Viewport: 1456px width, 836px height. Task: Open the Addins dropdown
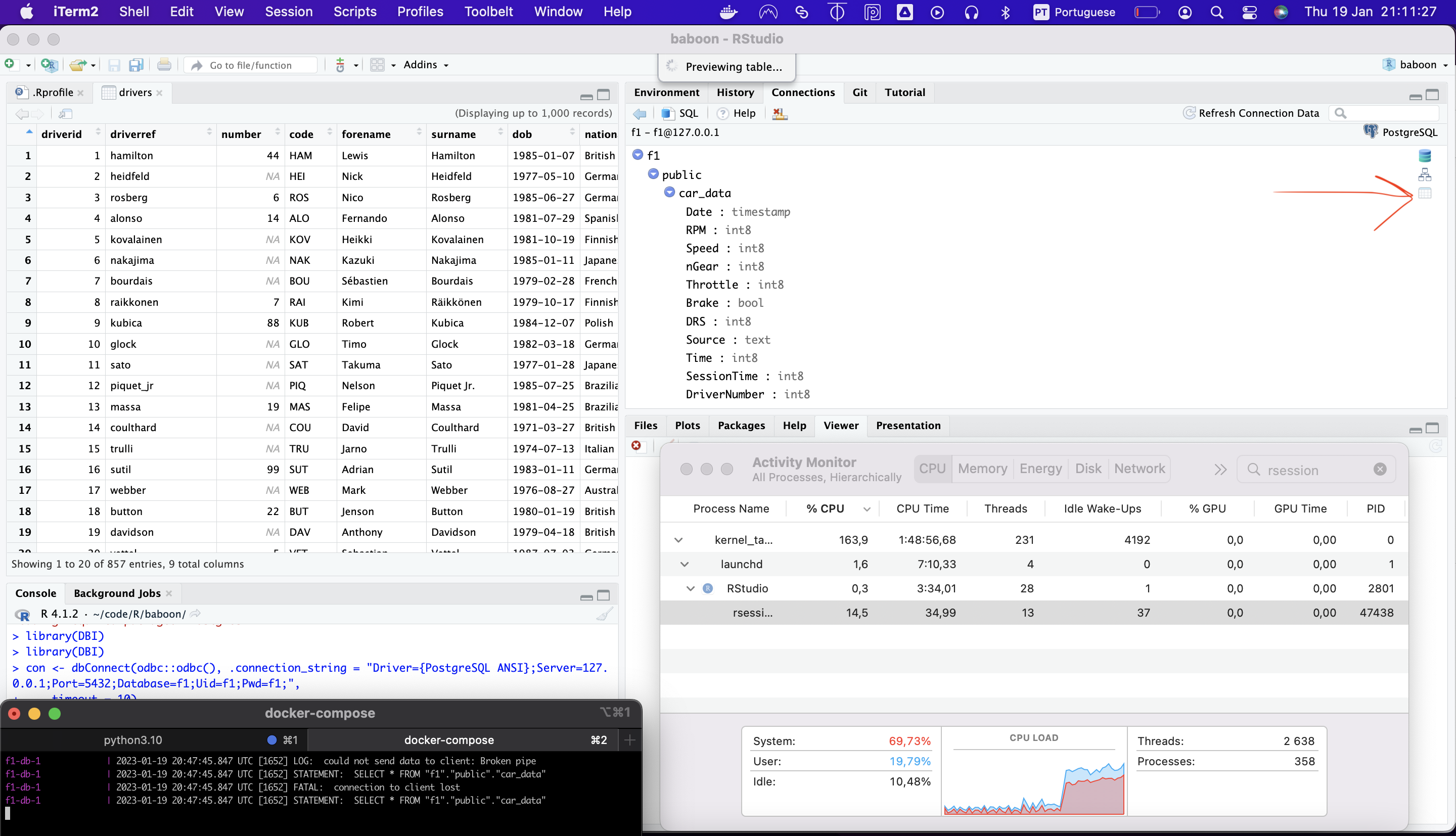click(426, 65)
